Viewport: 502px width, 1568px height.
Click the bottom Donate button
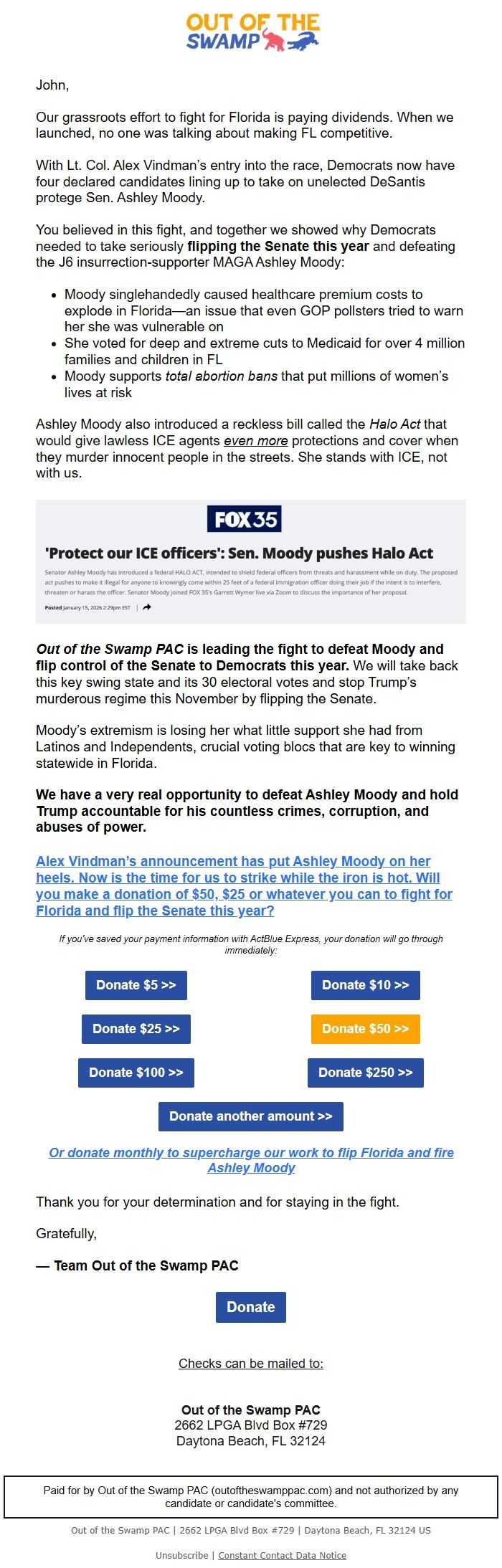(250, 1307)
